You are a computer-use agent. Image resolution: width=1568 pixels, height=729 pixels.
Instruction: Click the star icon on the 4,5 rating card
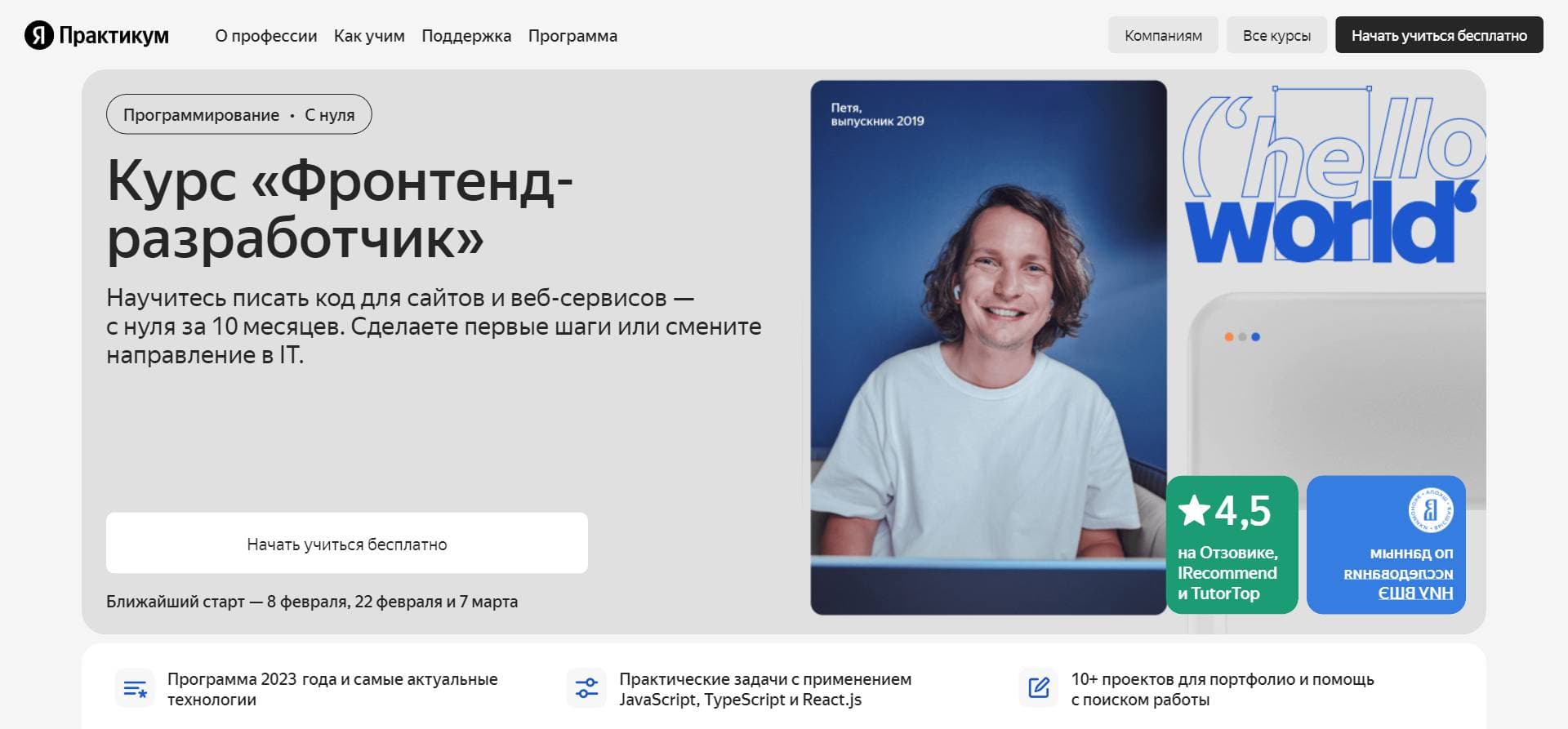click(1194, 511)
